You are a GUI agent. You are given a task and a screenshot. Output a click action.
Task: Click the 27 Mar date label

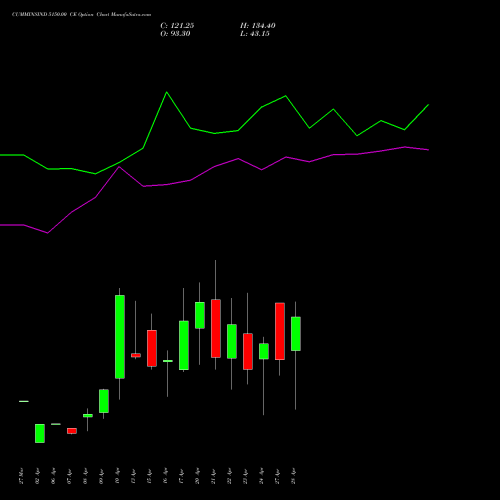click(x=21, y=476)
